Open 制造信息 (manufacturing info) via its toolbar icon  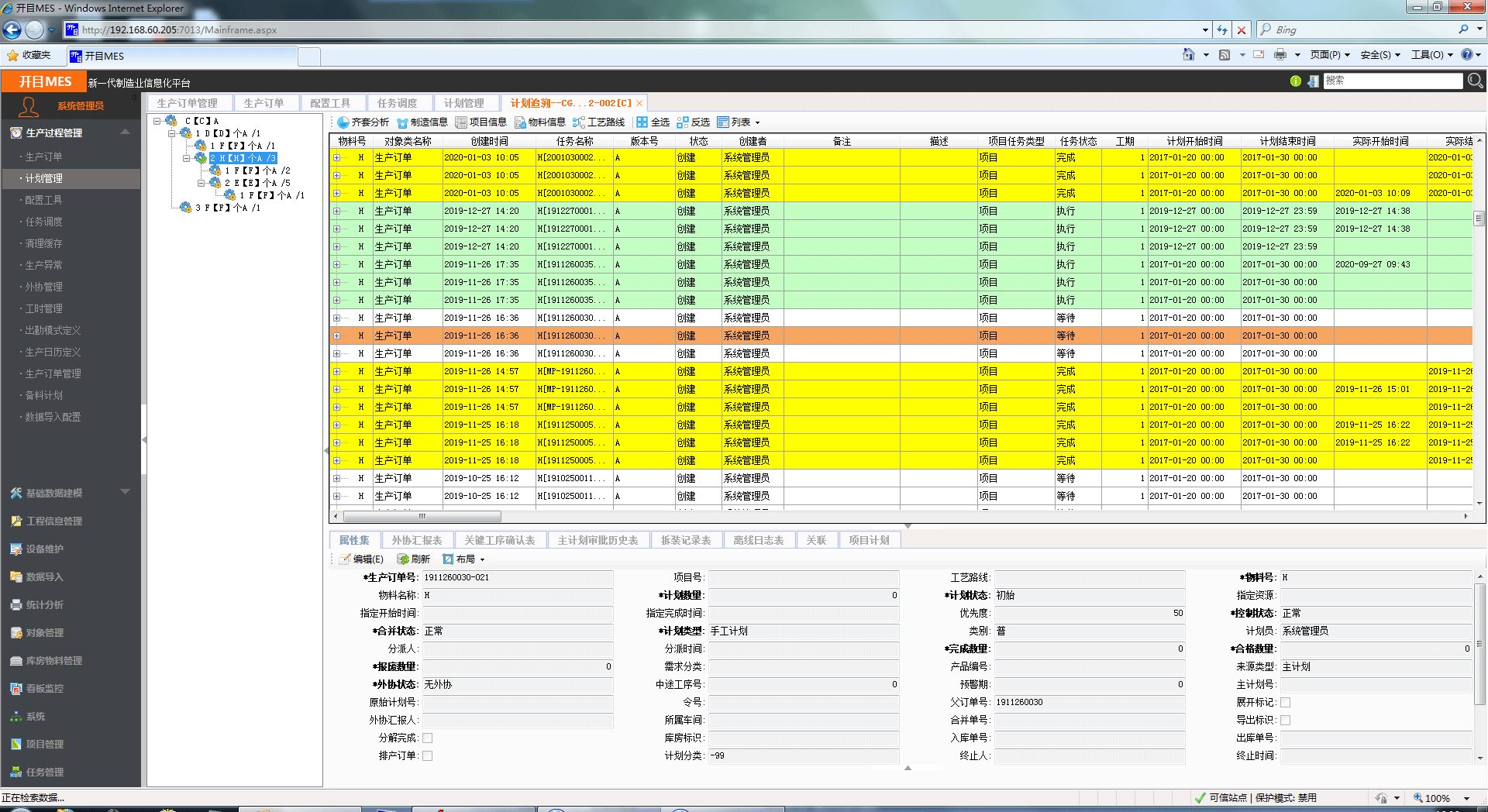[x=425, y=122]
